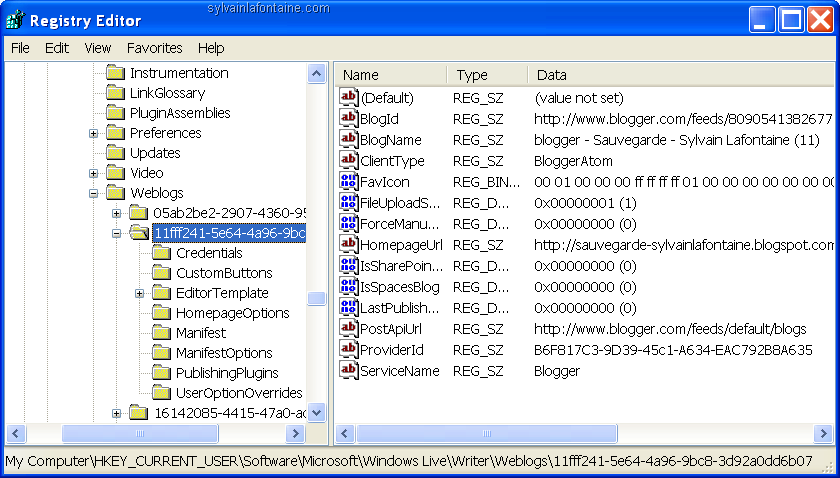
Task: Click the tree pane vertical scrollbar thumb
Action: click(317, 298)
